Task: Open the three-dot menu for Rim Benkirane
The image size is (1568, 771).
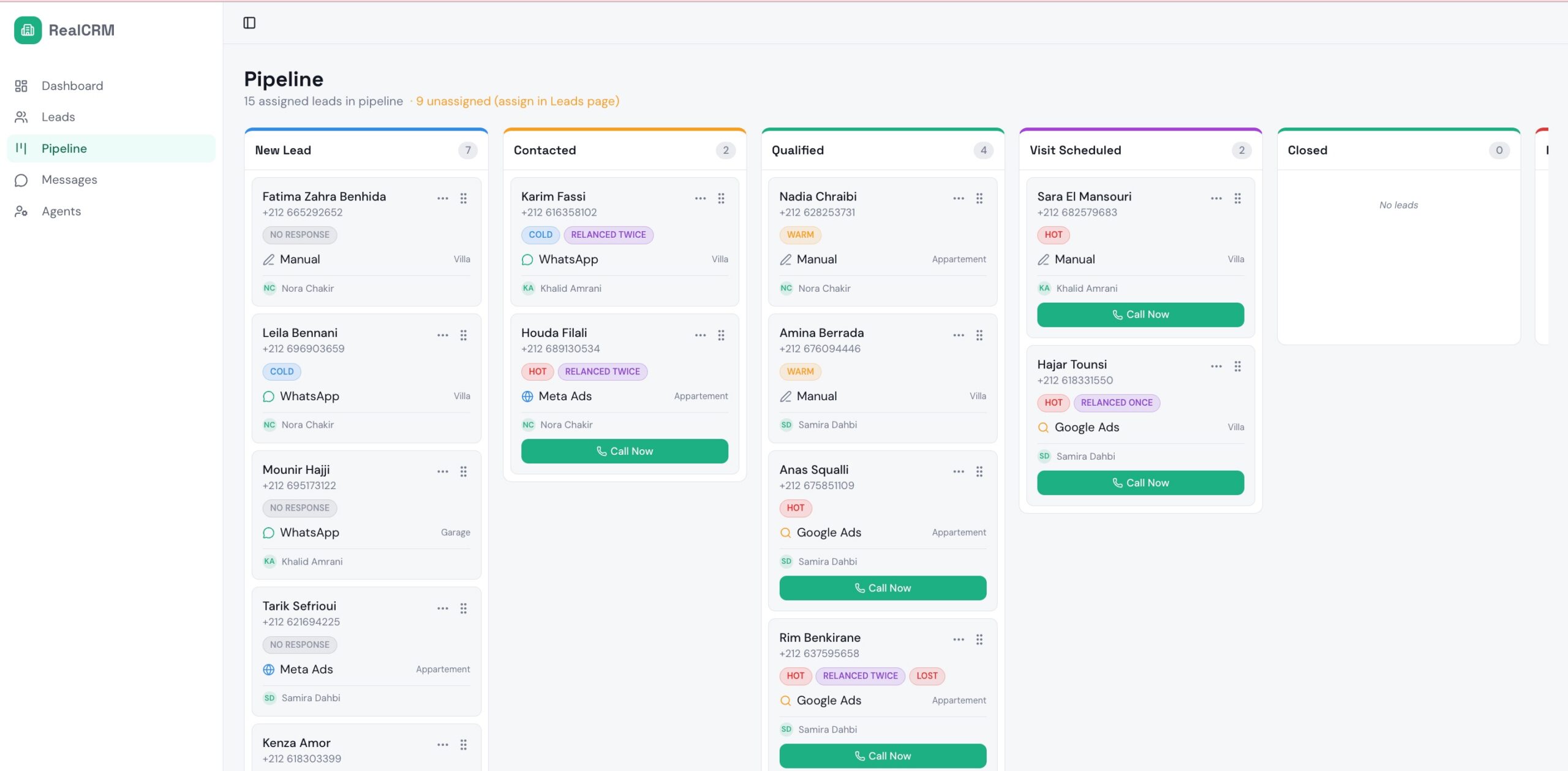Action: coord(959,639)
